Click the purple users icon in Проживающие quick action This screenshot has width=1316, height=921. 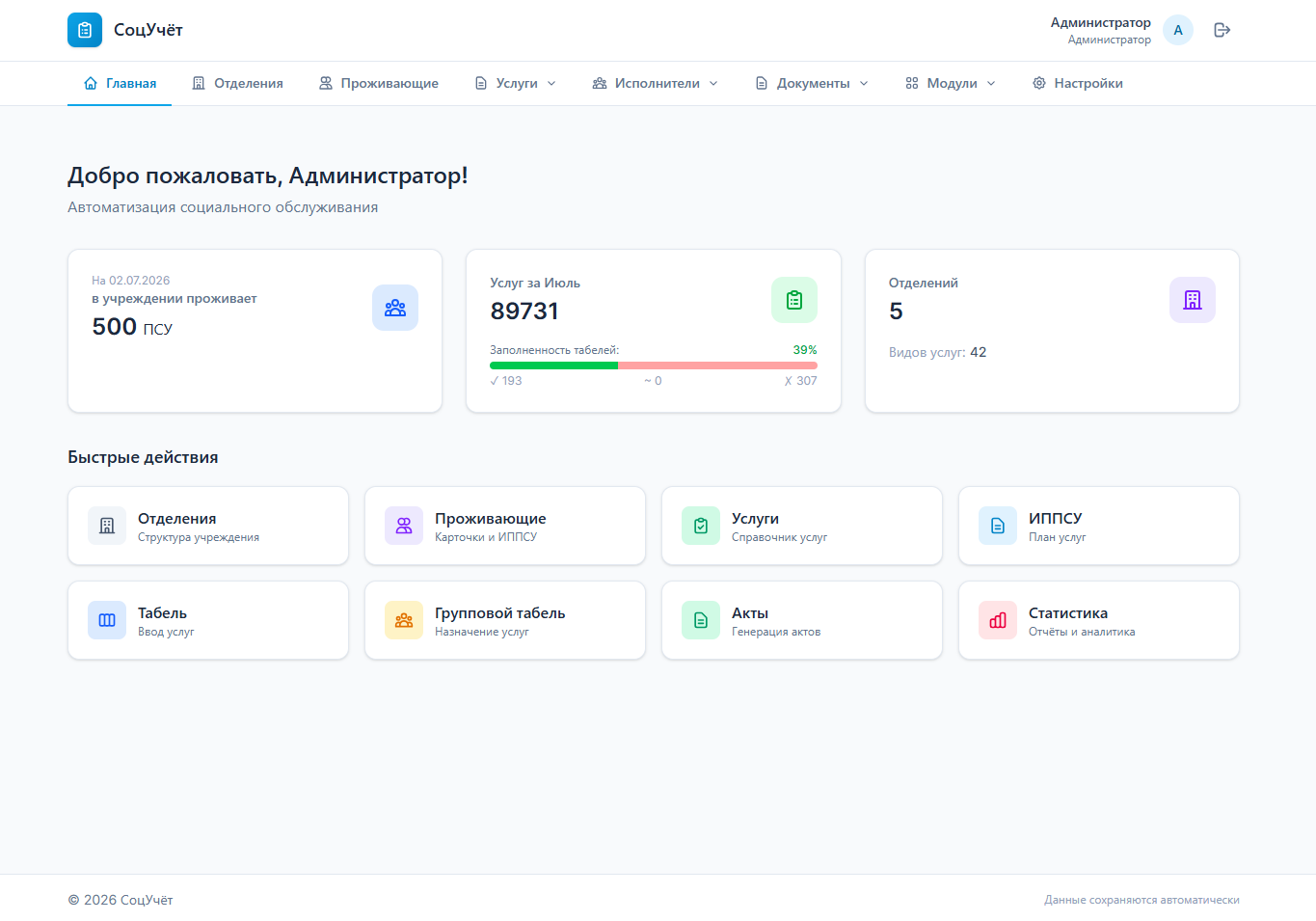coord(404,526)
